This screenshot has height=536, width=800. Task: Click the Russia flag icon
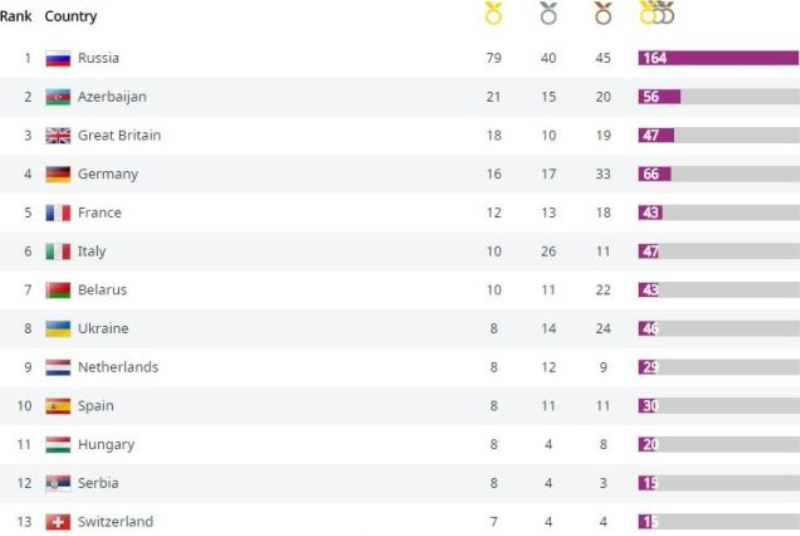click(58, 58)
